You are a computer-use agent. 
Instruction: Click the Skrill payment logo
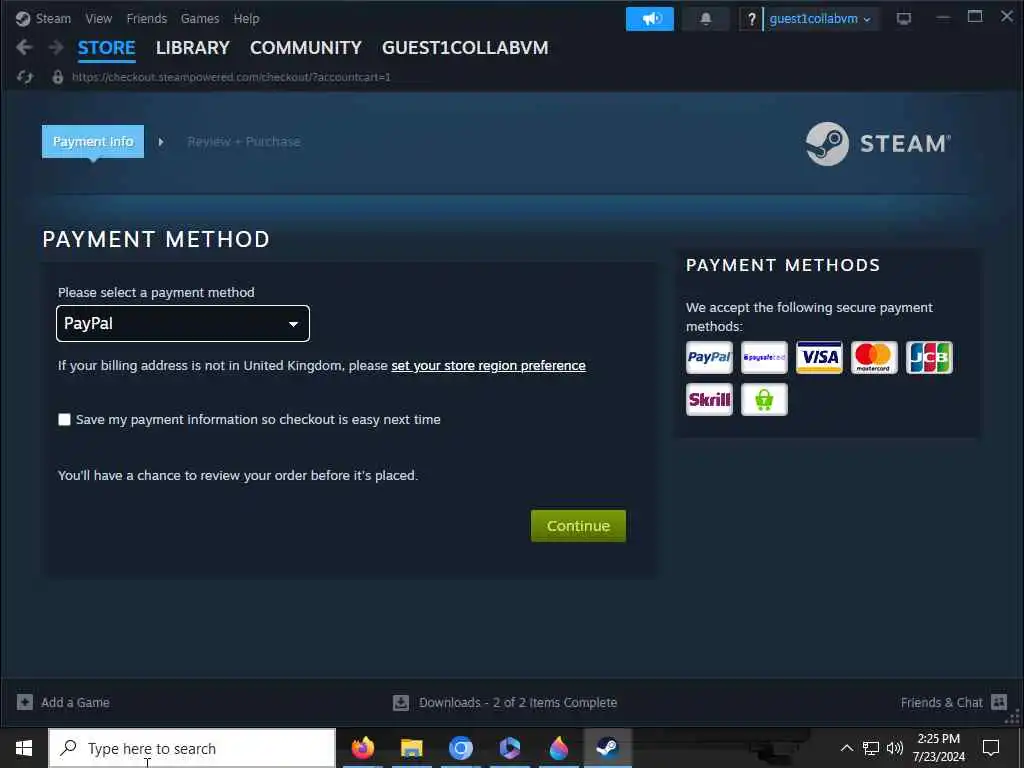pyautogui.click(x=709, y=399)
